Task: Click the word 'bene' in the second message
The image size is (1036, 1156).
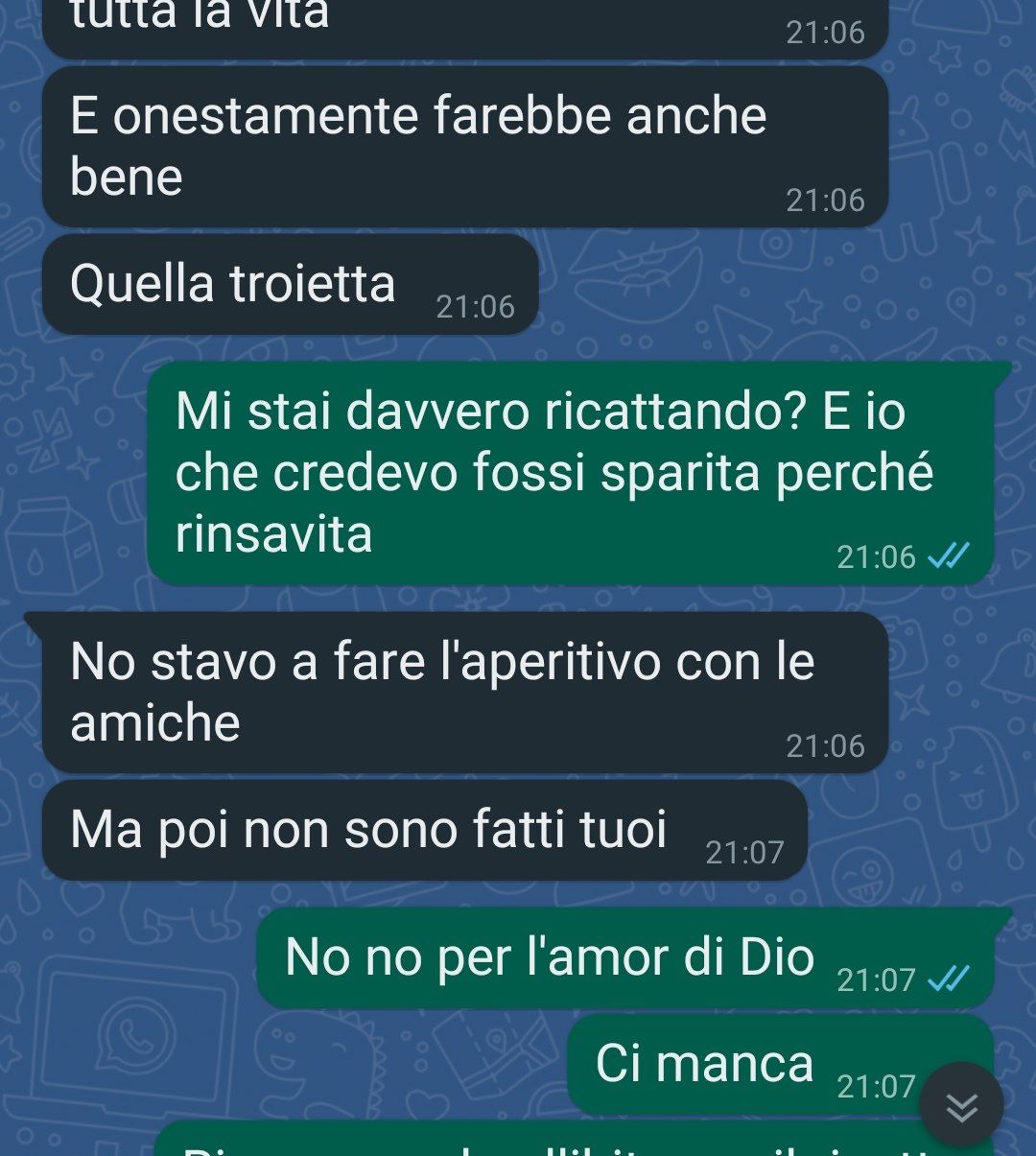Action: pyautogui.click(x=126, y=177)
